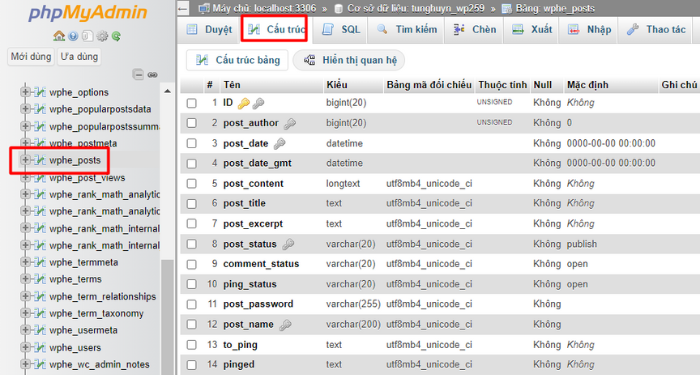This screenshot has width=700, height=375.
Task: Click table icon next to wphe_termmeta
Action: pos(40,262)
